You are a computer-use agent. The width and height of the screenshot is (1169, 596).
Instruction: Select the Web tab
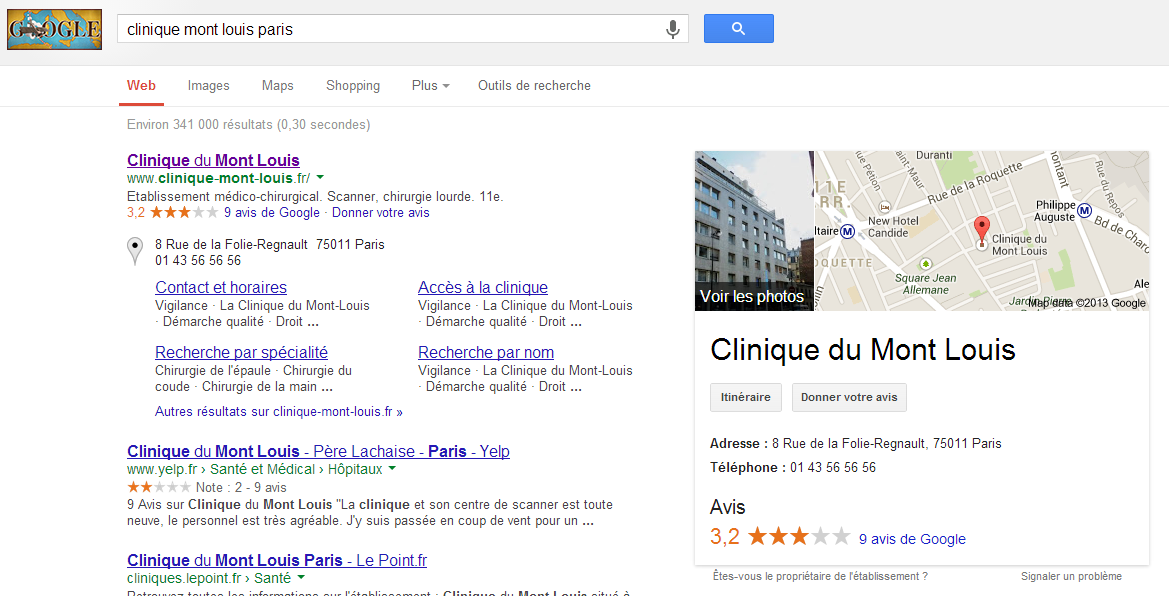142,85
